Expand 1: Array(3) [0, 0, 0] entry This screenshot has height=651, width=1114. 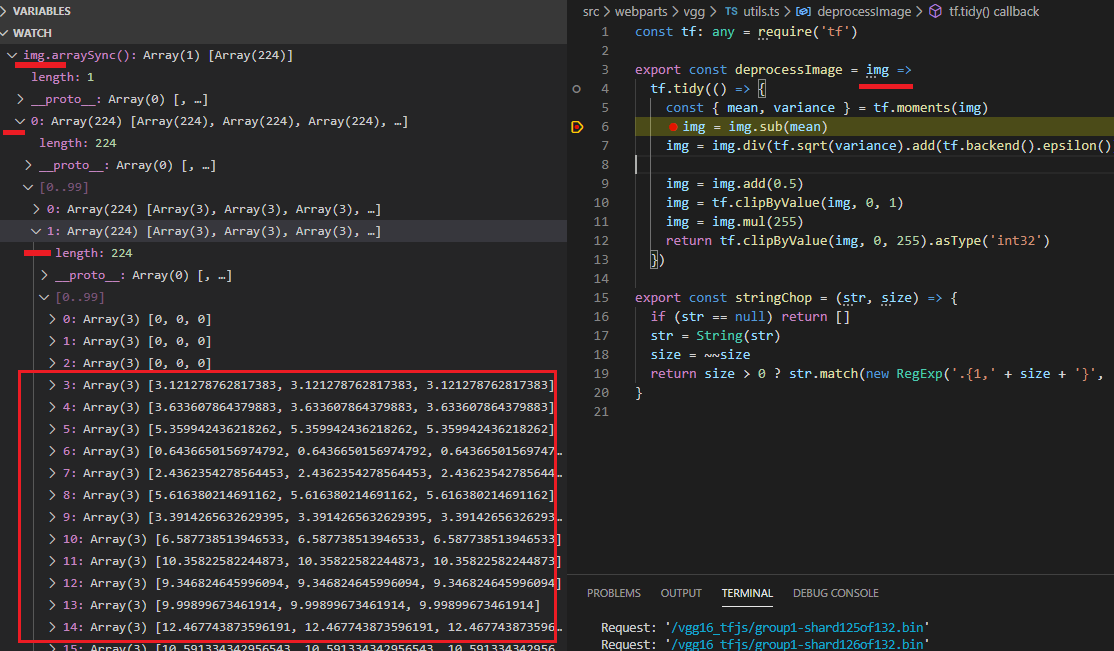(x=53, y=341)
